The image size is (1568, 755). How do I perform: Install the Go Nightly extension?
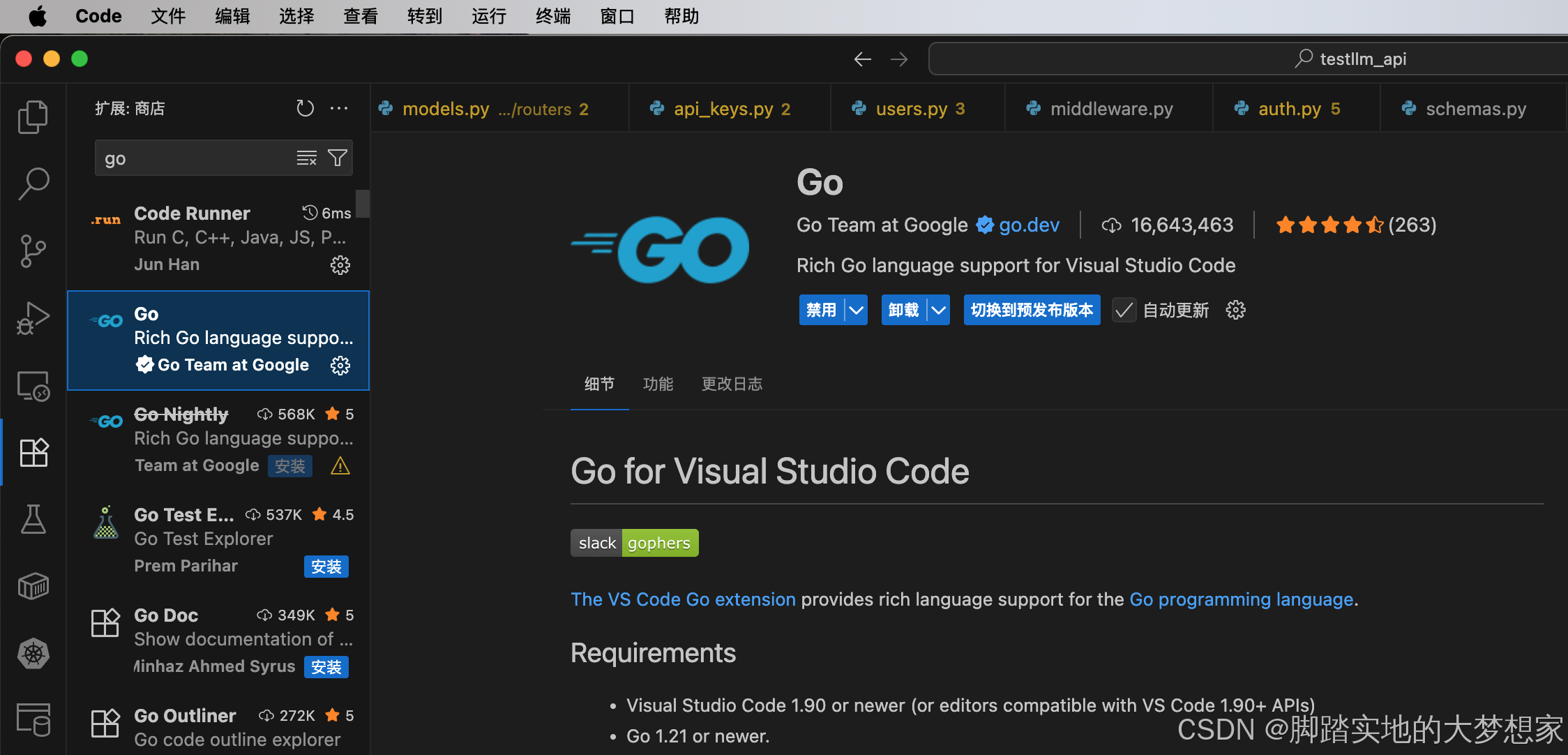coord(290,466)
